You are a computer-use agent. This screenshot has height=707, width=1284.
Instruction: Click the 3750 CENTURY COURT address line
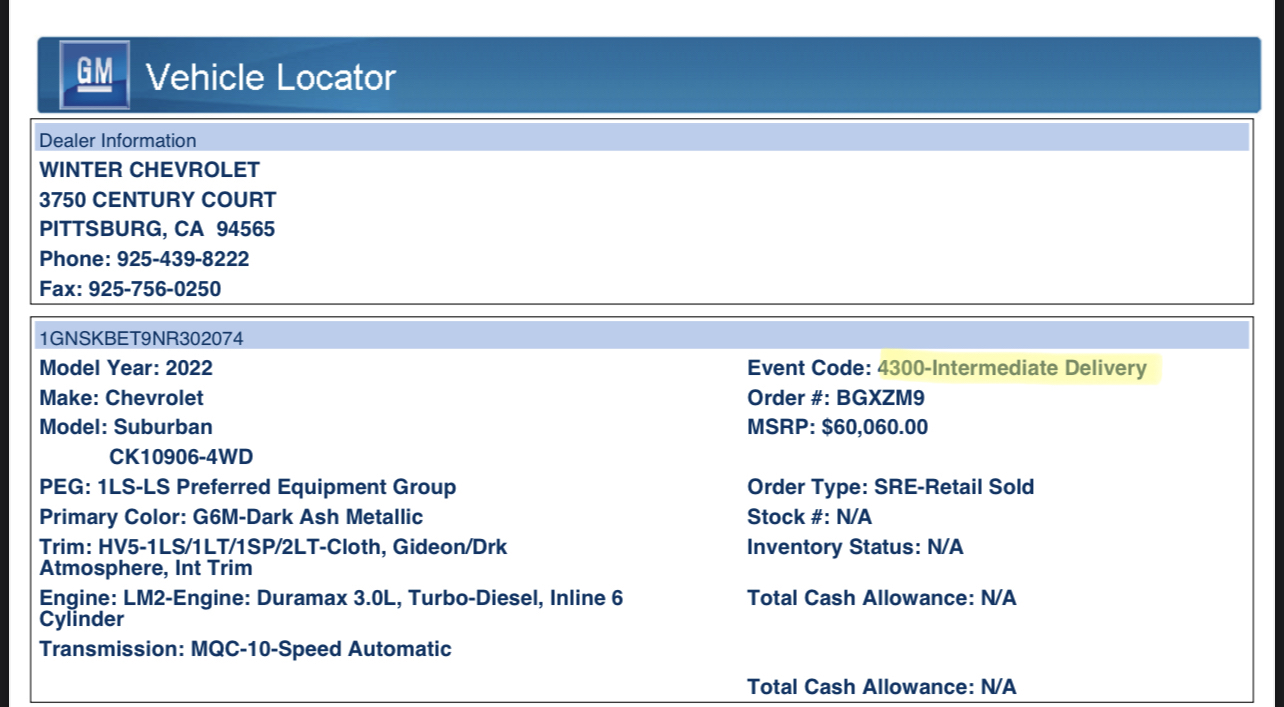(158, 200)
